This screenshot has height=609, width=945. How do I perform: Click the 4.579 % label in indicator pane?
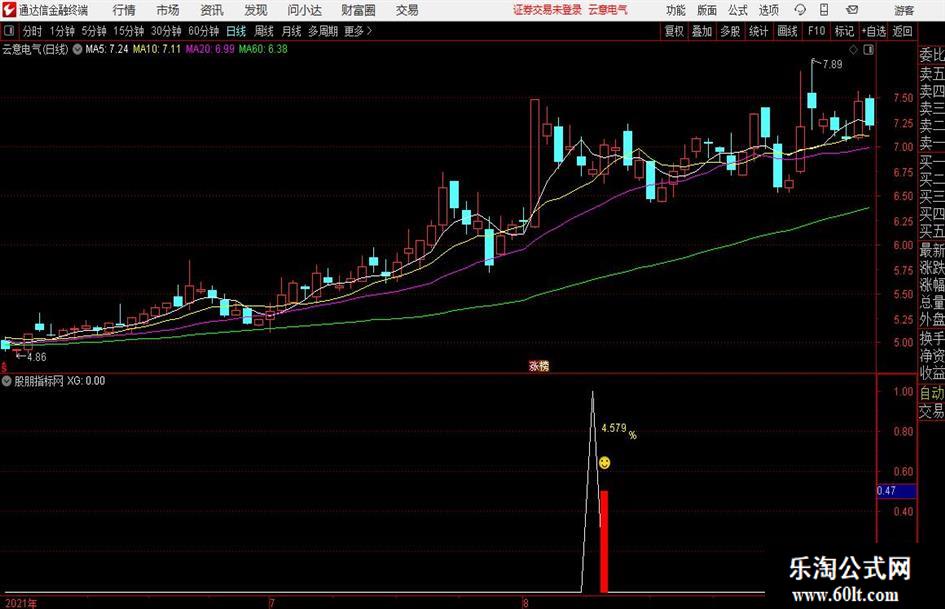(619, 430)
